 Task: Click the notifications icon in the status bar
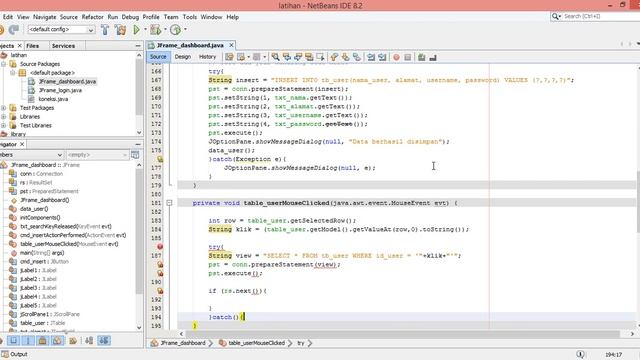point(580,354)
